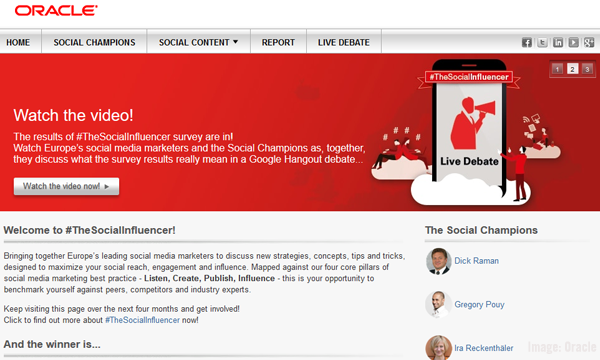600x360 pixels.
Task: Follow the #TheSocialInfluencer link in welcome text
Action: click(142, 320)
